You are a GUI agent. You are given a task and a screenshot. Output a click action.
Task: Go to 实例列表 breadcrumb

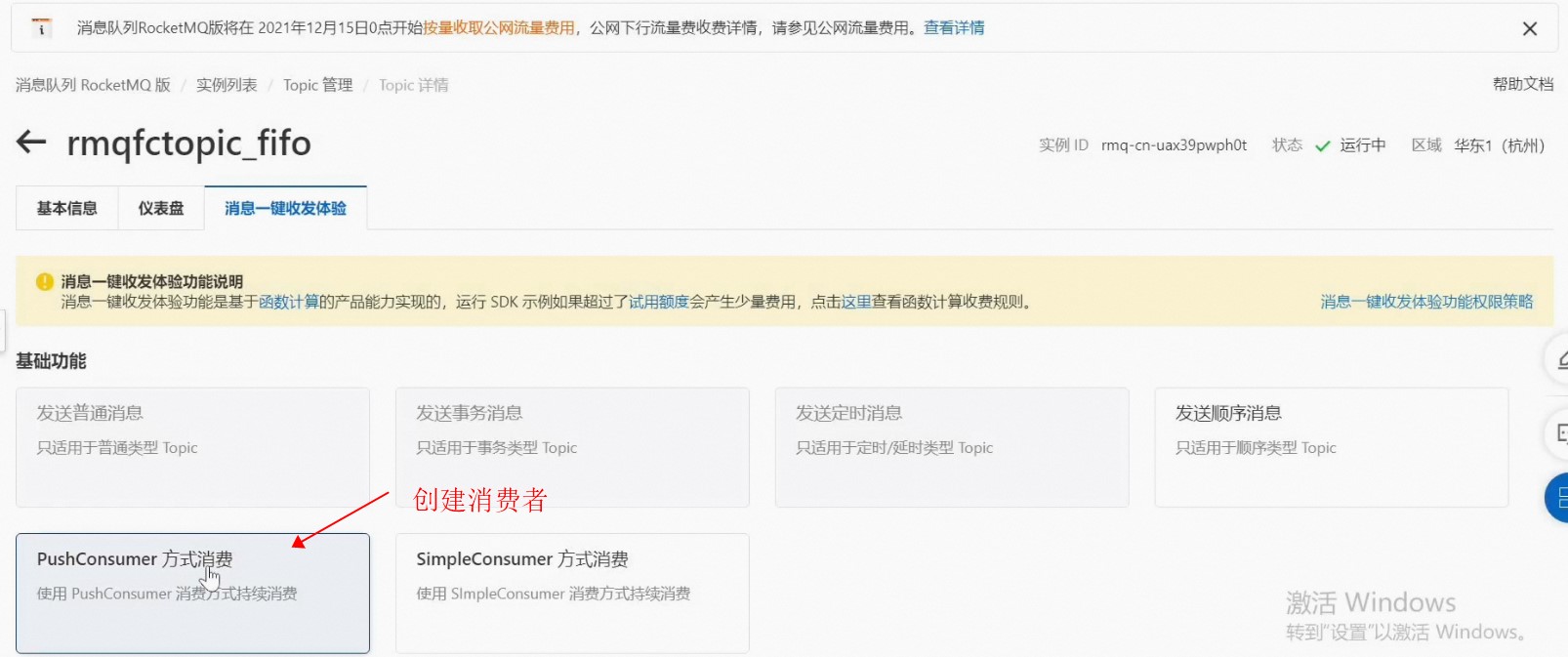click(x=227, y=85)
